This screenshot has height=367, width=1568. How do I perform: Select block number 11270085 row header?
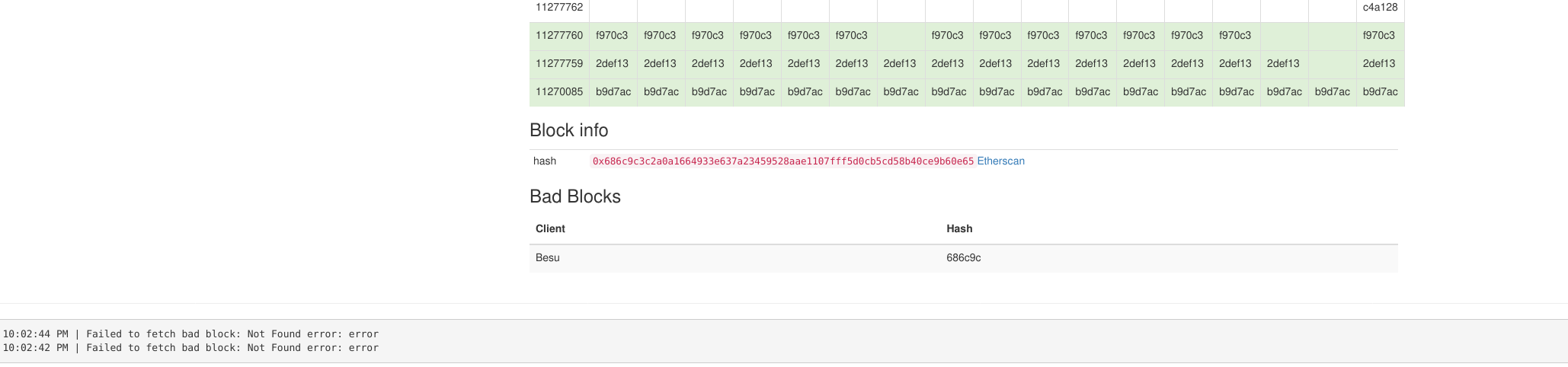pyautogui.click(x=559, y=92)
